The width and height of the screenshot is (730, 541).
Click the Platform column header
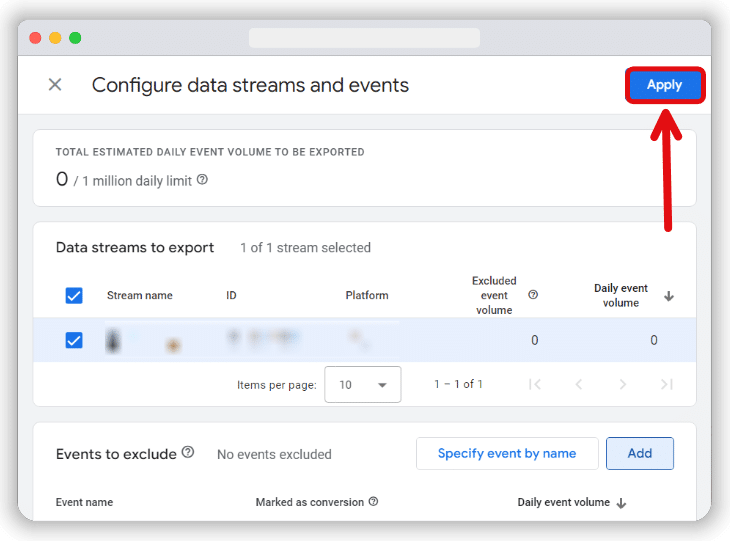click(x=367, y=296)
